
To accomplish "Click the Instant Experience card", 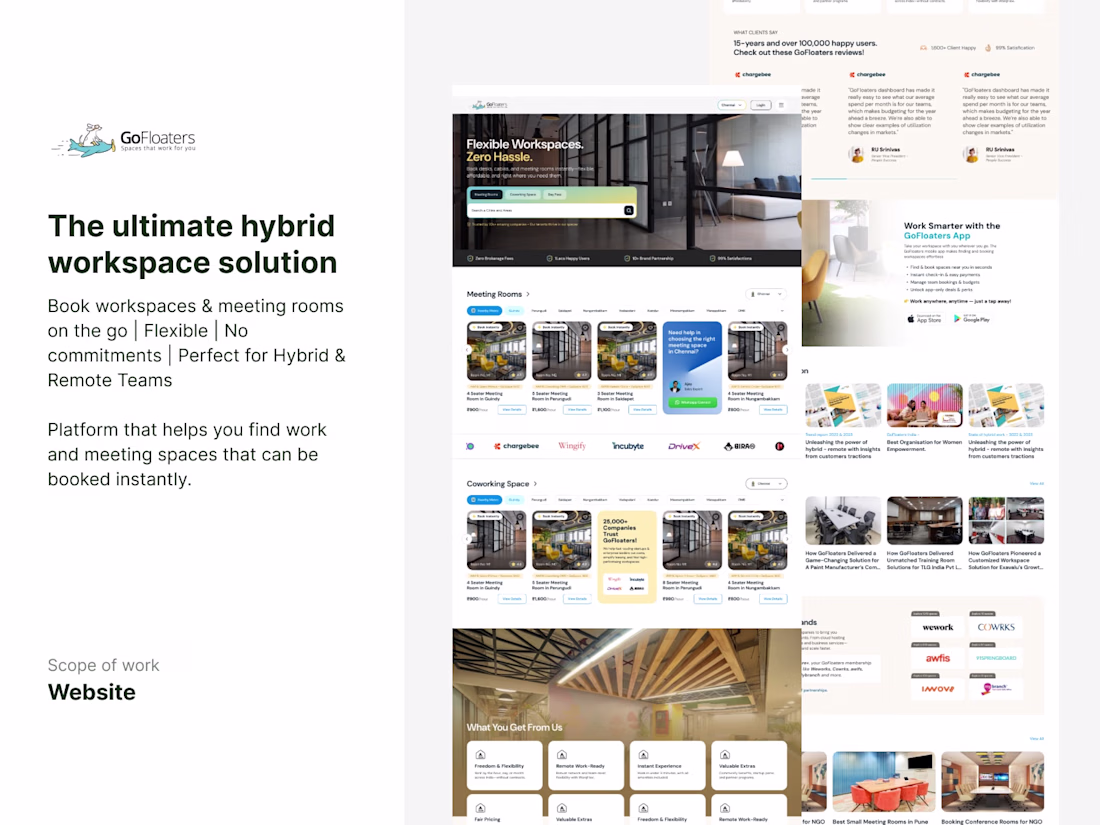I will click(x=667, y=765).
